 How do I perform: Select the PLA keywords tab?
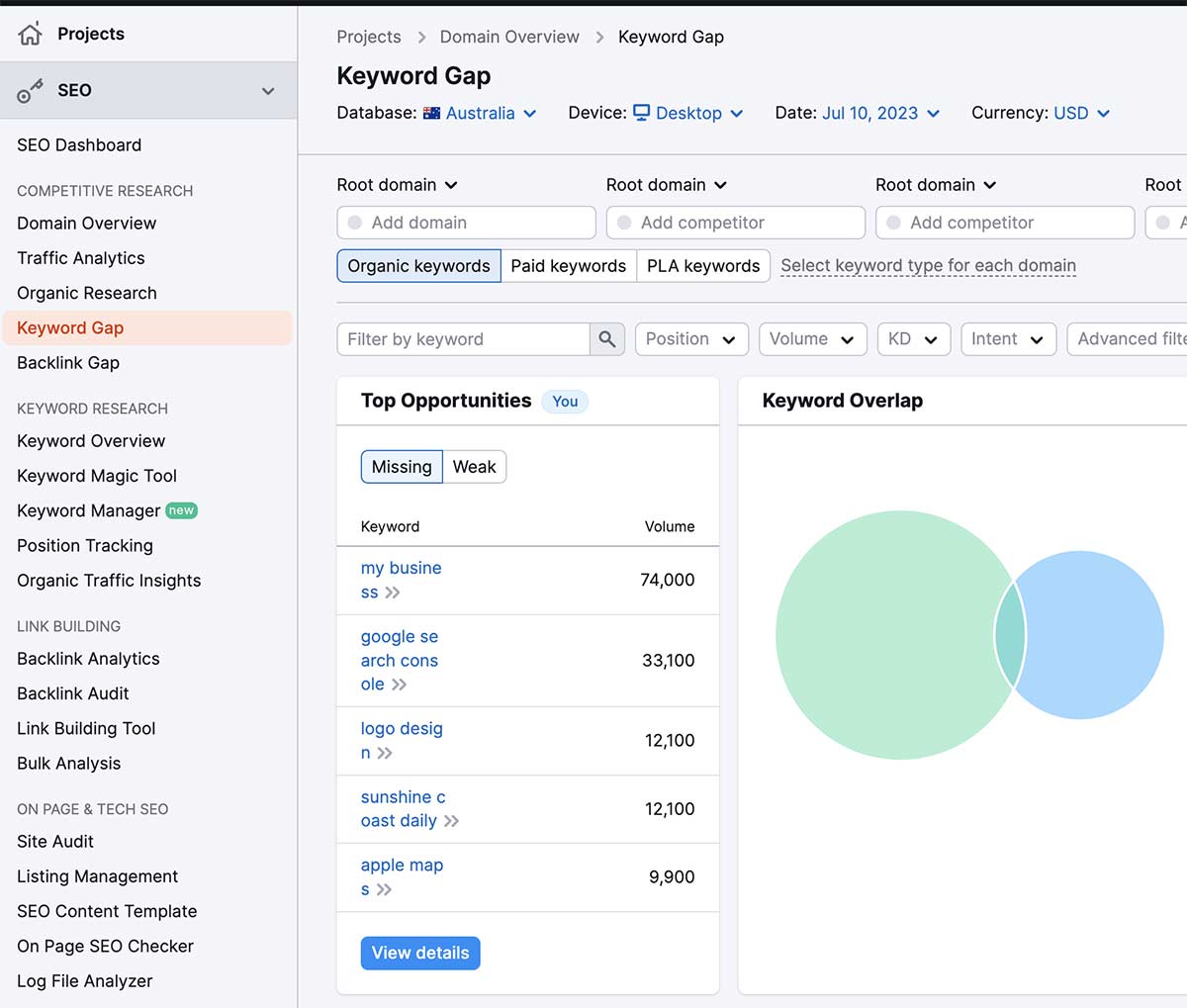[x=703, y=266]
